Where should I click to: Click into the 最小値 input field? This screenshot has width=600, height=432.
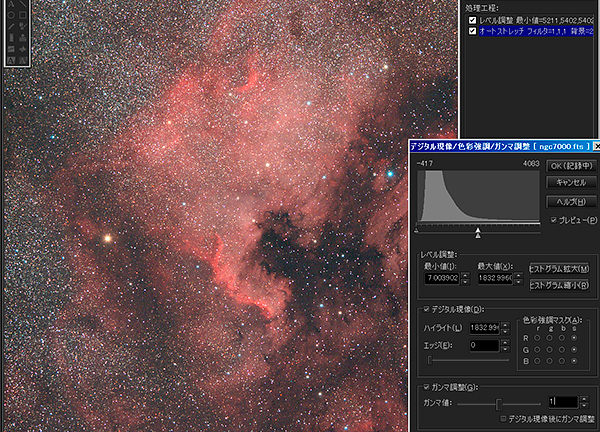pyautogui.click(x=442, y=278)
